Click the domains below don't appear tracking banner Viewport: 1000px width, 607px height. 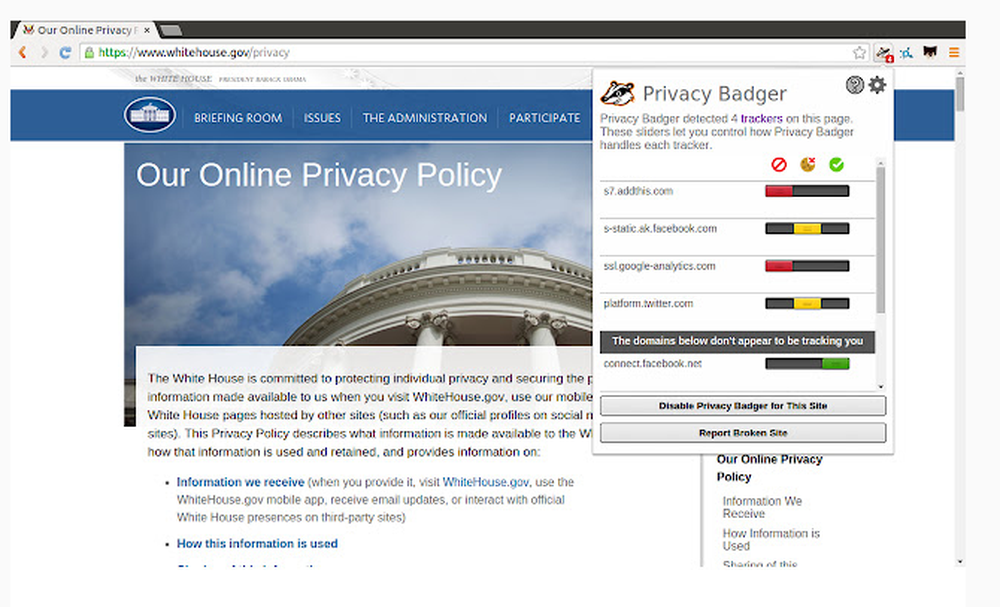737,341
